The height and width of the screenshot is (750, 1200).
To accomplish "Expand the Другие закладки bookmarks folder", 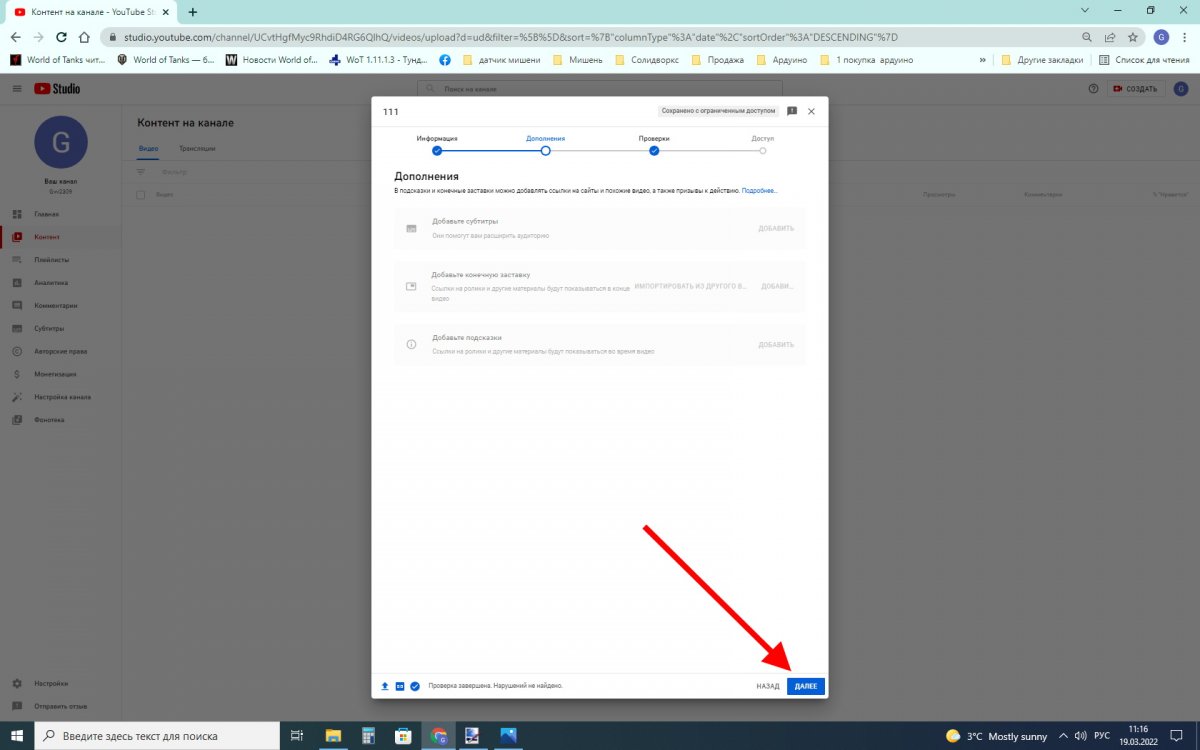I will click(x=1044, y=60).
